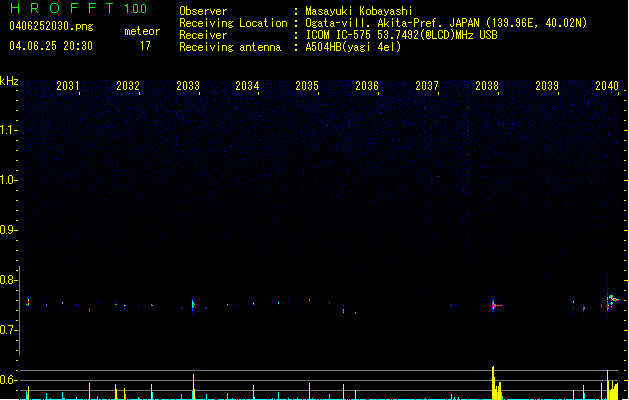Image resolution: width=629 pixels, height=400 pixels.
Task: Click the meteor echo at 2038
Action: [x=495, y=305]
